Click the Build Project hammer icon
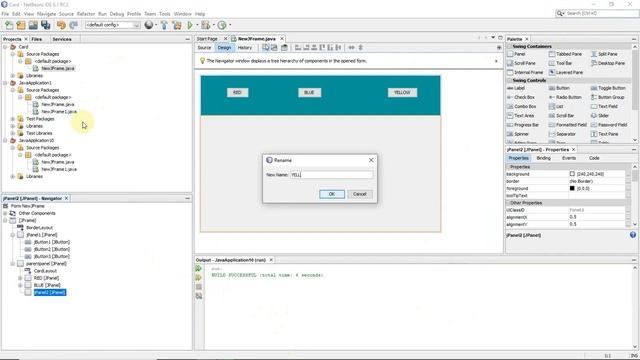The width and height of the screenshot is (640, 360). click(x=164, y=25)
